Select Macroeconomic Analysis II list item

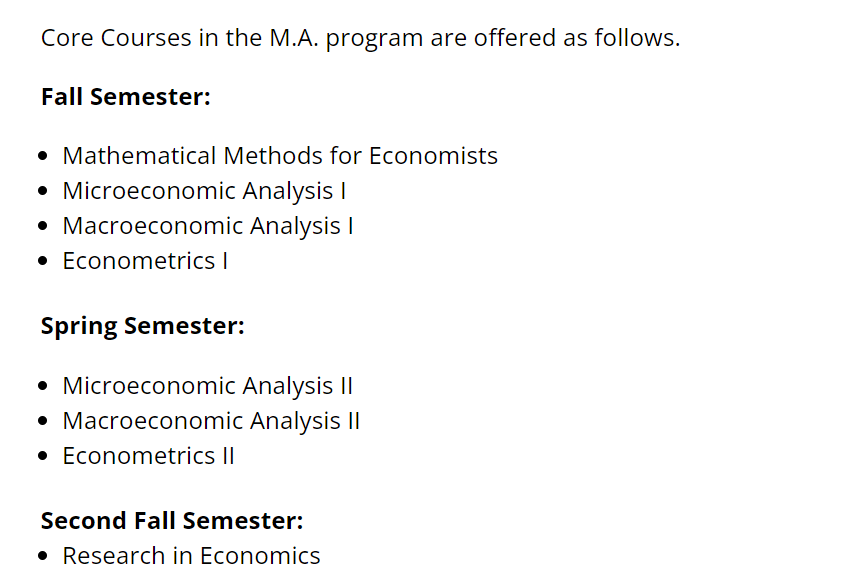[211, 421]
